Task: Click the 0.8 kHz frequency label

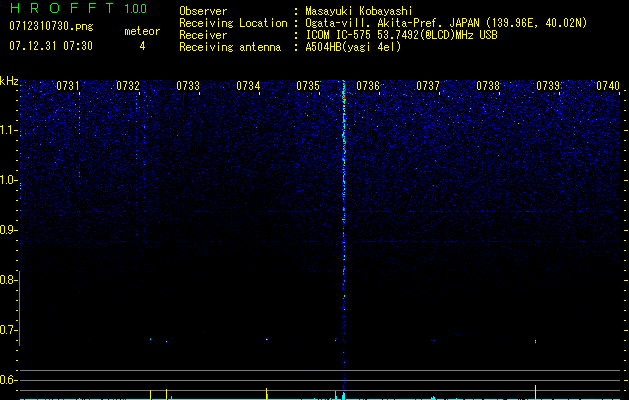Action: click(x=8, y=280)
